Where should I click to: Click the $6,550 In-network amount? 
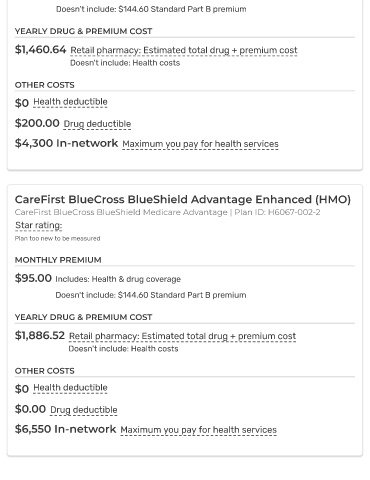65,429
